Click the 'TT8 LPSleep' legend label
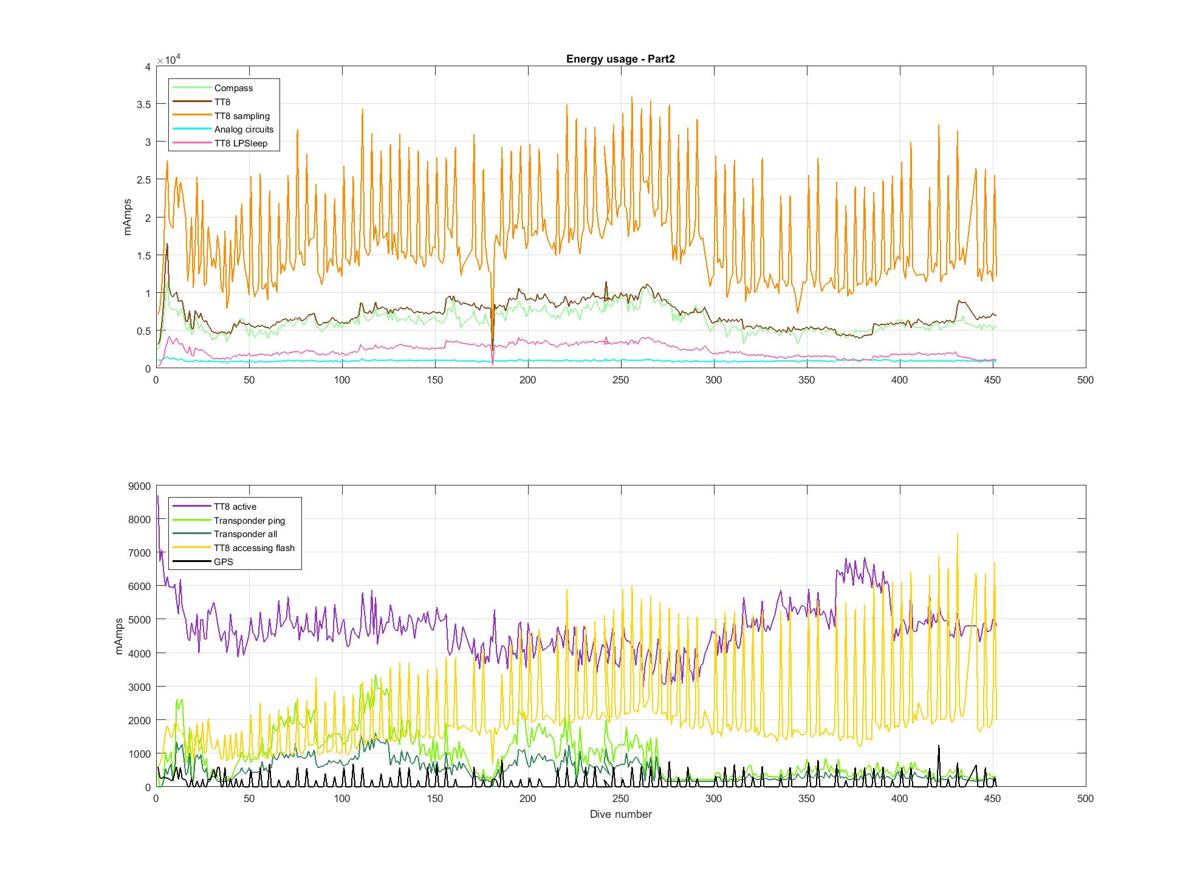 click(x=240, y=144)
